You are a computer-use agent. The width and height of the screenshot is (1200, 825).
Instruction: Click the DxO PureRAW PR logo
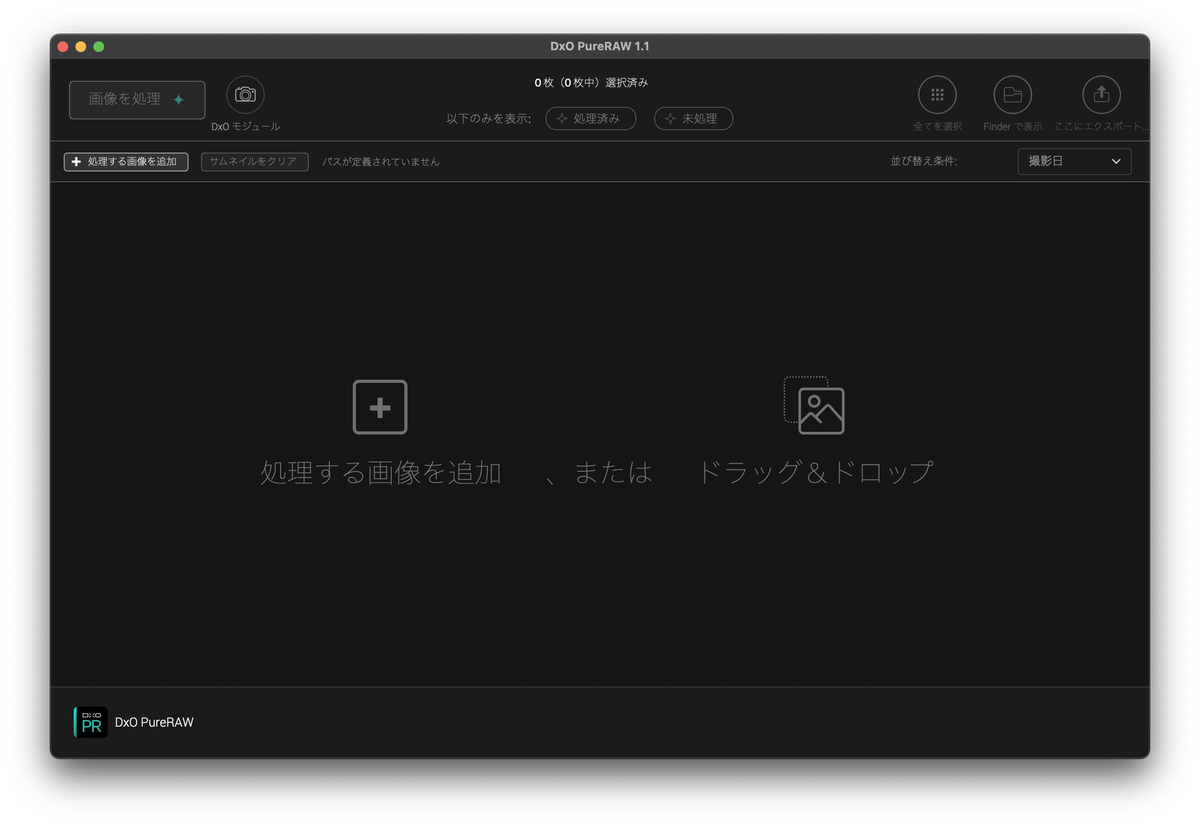tap(90, 722)
